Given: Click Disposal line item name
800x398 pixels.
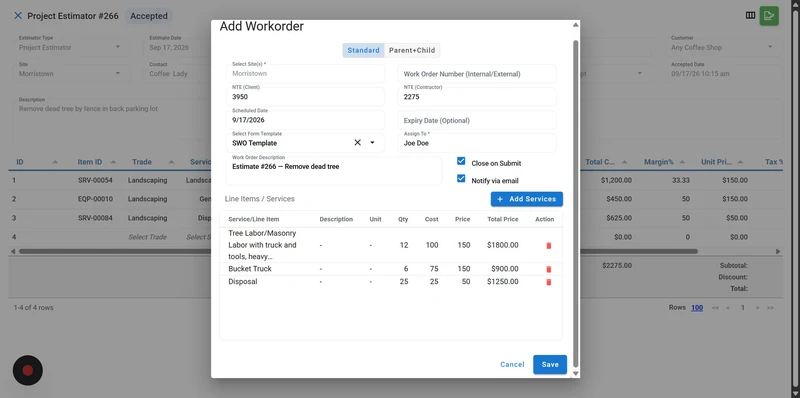Looking at the screenshot, I should (243, 282).
